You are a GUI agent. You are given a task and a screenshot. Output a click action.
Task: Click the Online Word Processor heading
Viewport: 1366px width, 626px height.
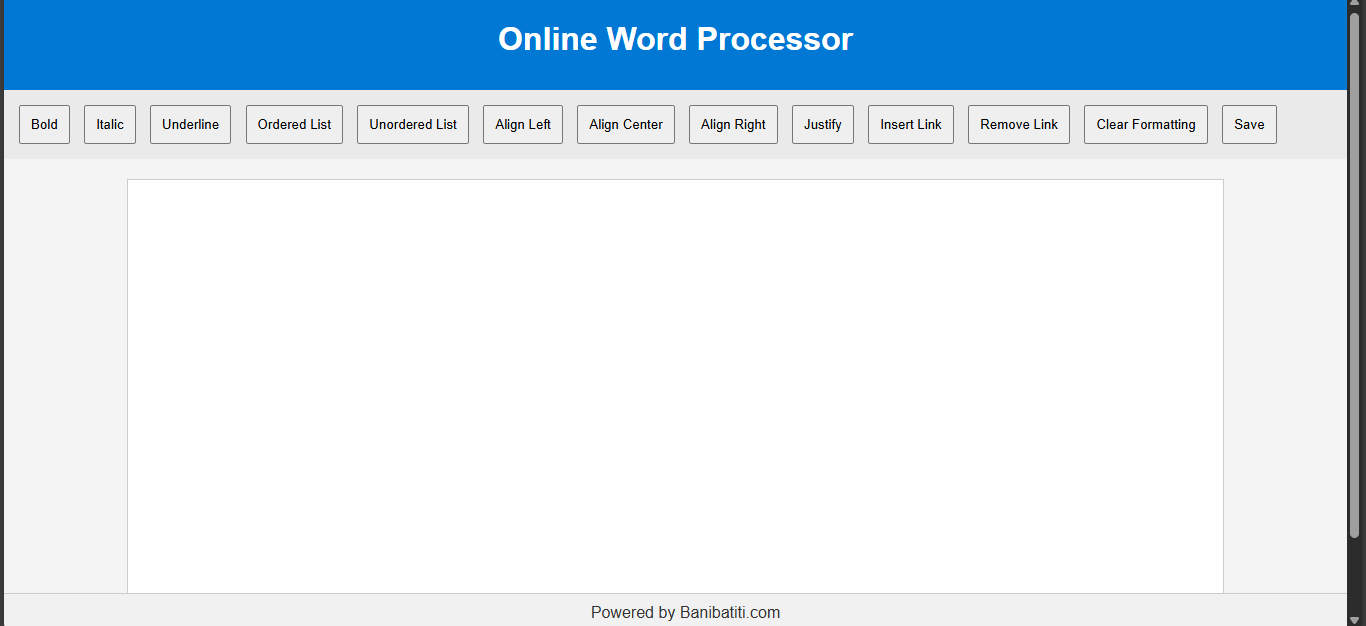click(x=675, y=40)
